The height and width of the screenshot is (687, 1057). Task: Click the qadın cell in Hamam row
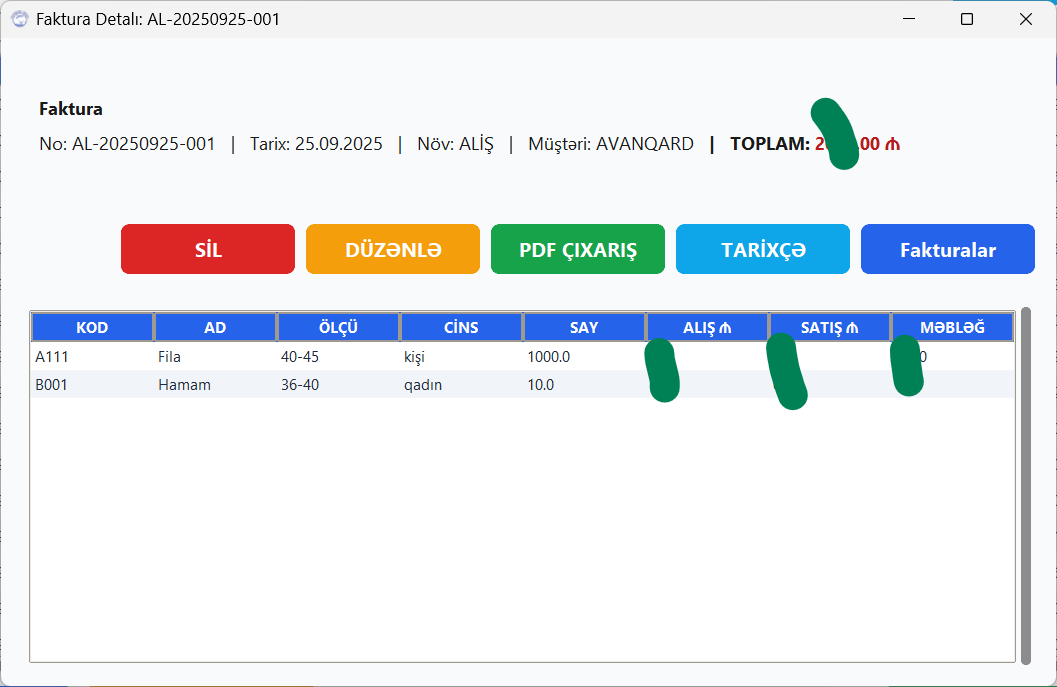(461, 384)
